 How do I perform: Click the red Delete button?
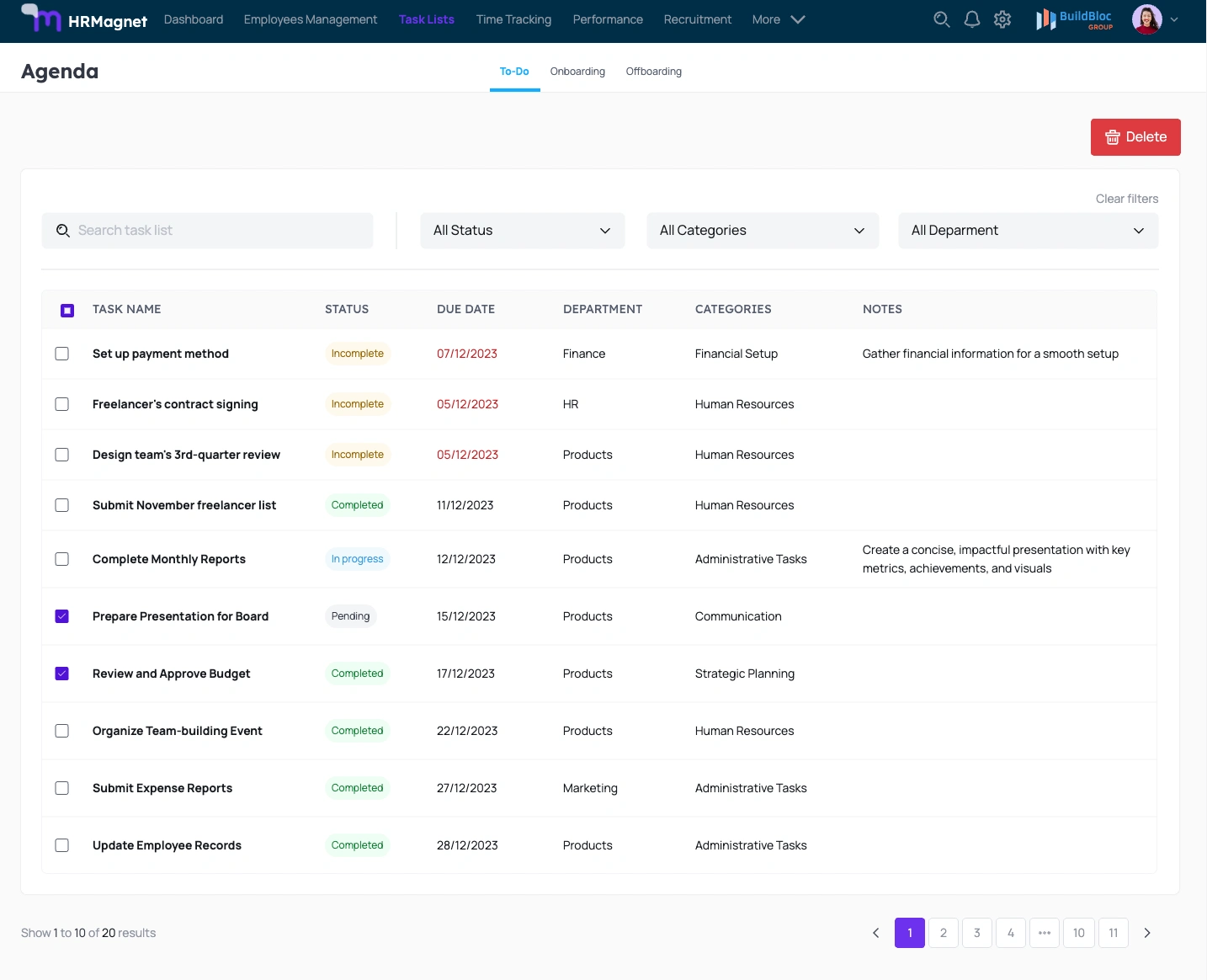(1135, 137)
